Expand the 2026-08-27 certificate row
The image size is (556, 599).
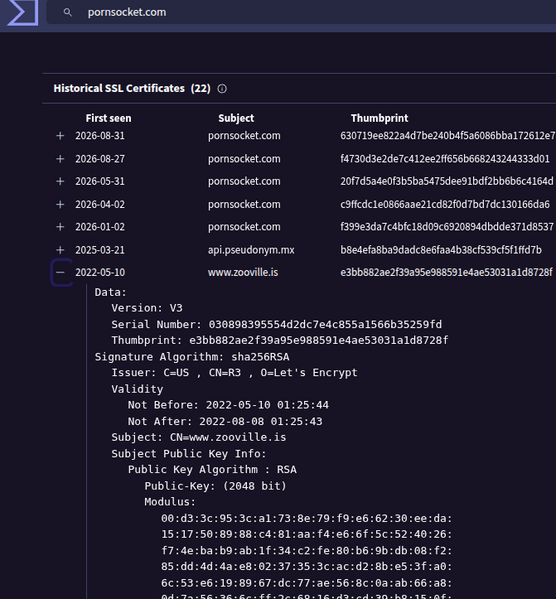point(60,159)
